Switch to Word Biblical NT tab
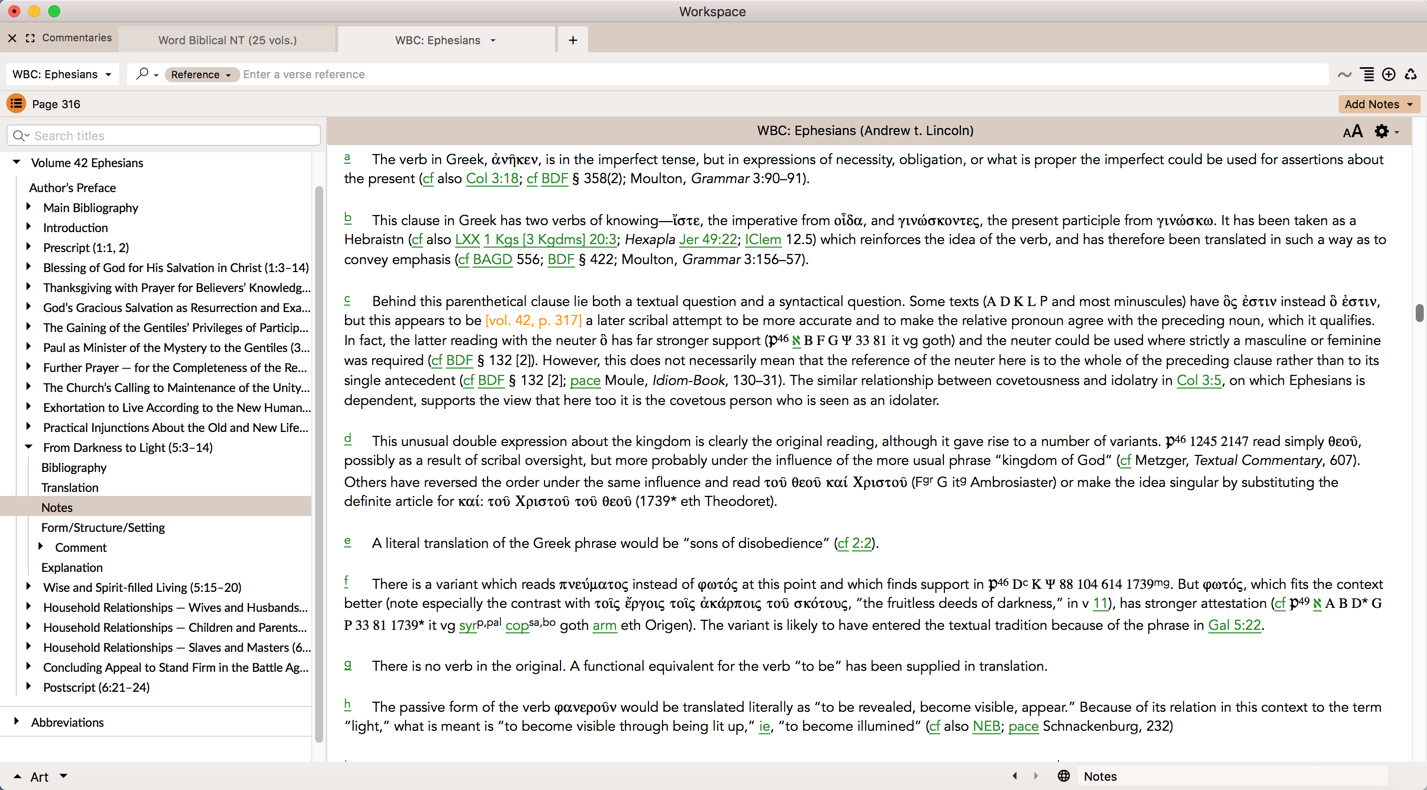This screenshot has height=790, width=1427. tap(227, 40)
